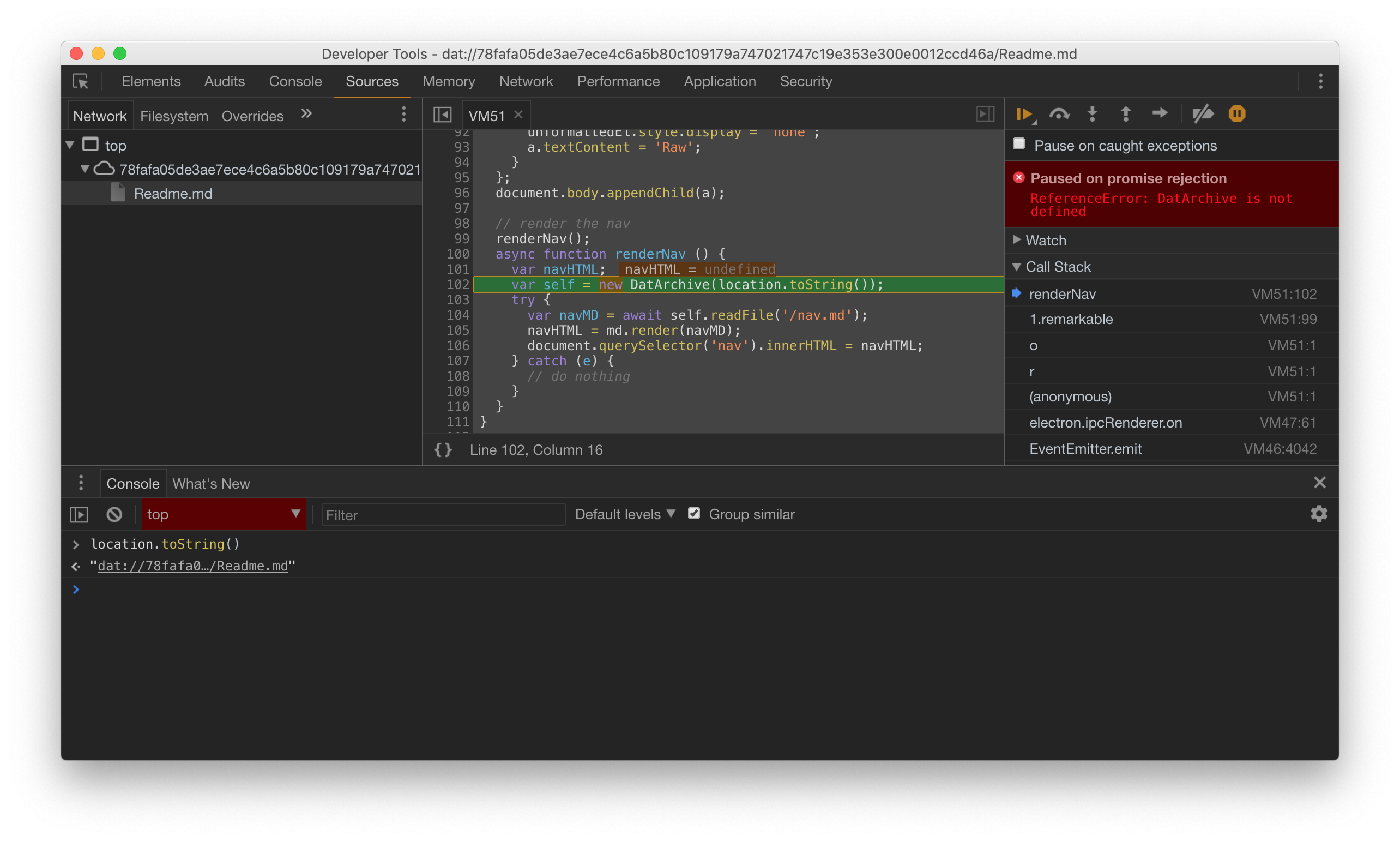Step over next function call
The image size is (1400, 841).
1060,113
